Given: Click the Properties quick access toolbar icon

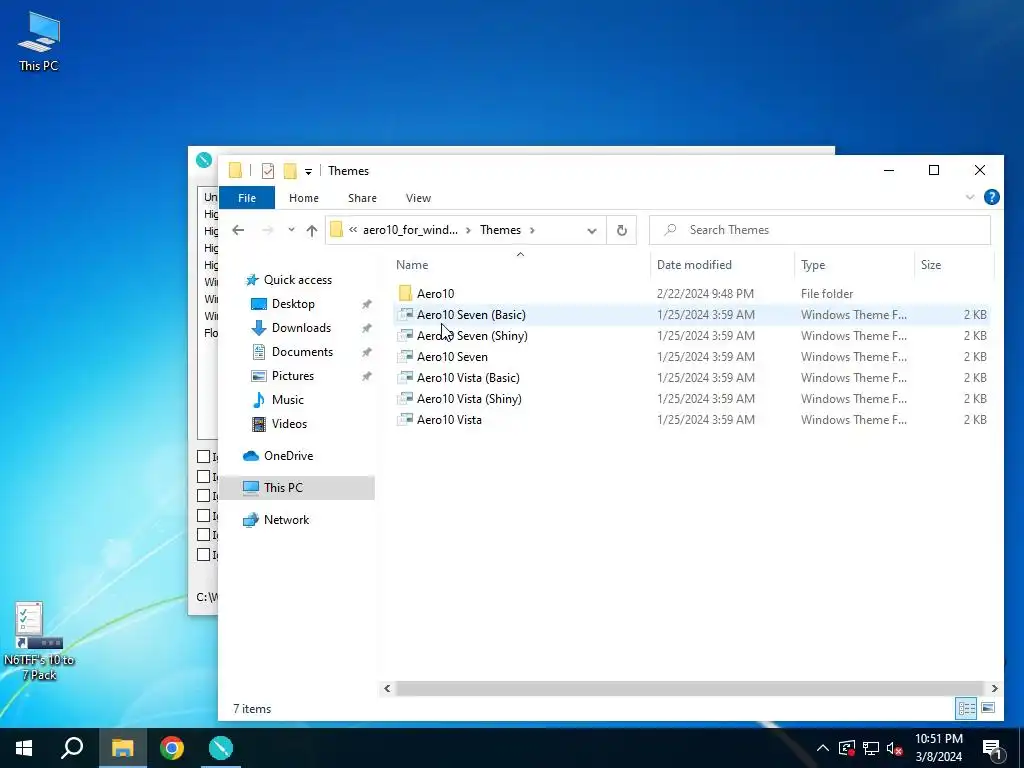Looking at the screenshot, I should (x=268, y=171).
